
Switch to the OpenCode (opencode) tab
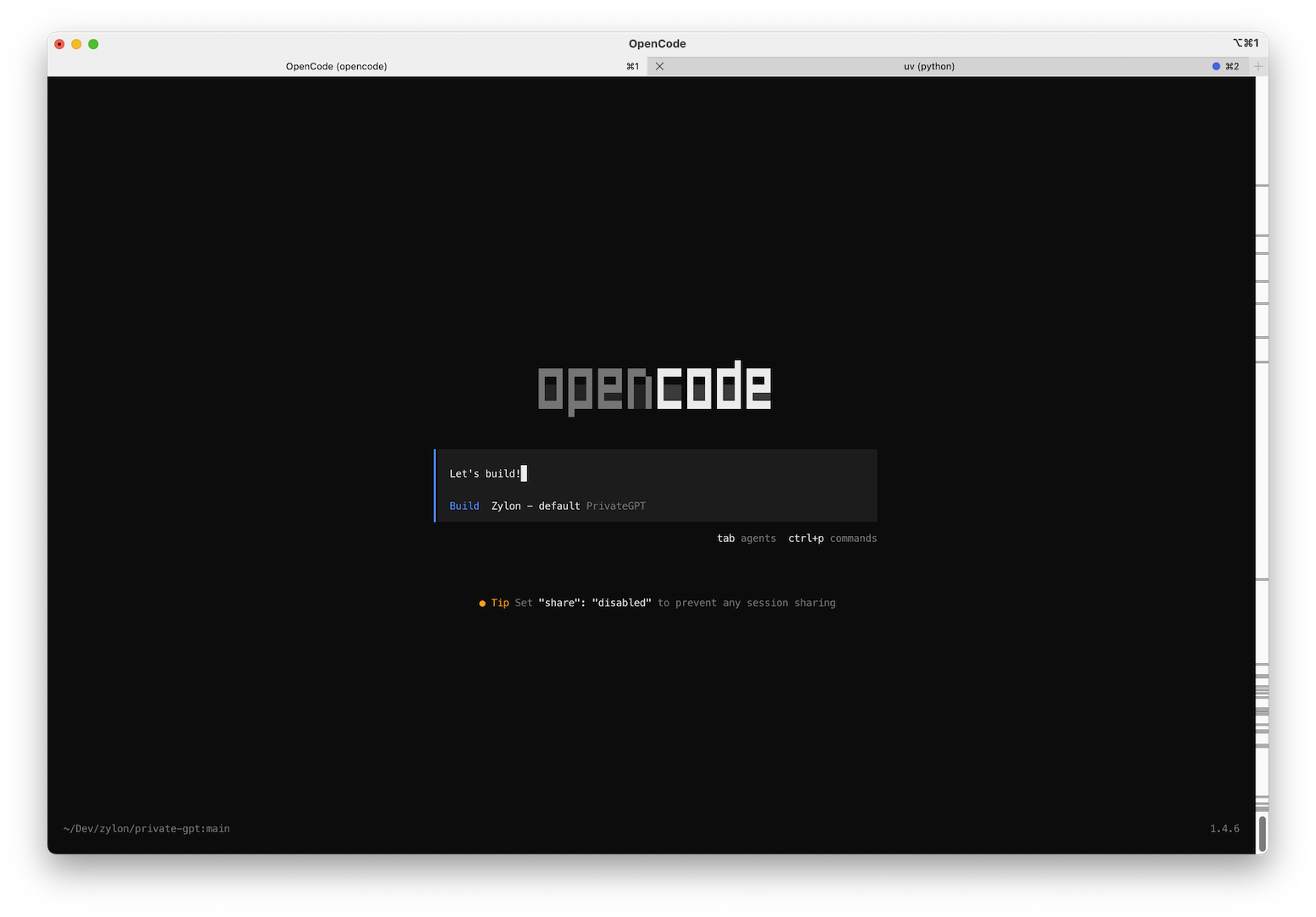pyautogui.click(x=347, y=66)
